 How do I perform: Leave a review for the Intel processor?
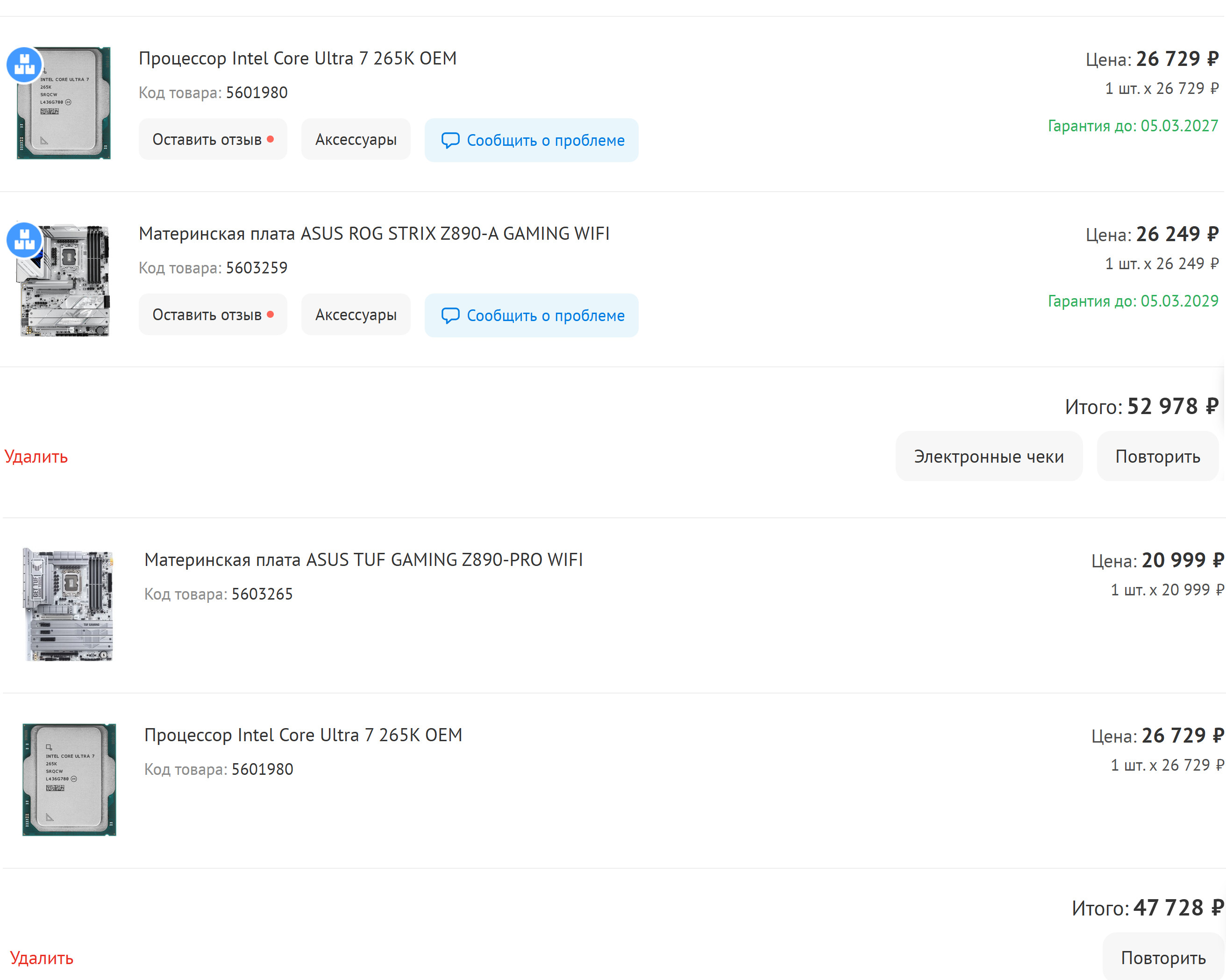[213, 139]
